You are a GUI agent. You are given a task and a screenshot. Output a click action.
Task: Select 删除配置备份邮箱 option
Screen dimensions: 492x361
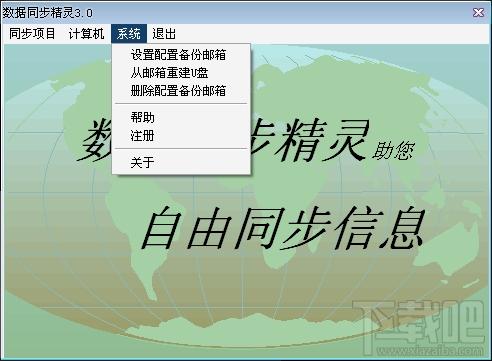click(x=181, y=91)
